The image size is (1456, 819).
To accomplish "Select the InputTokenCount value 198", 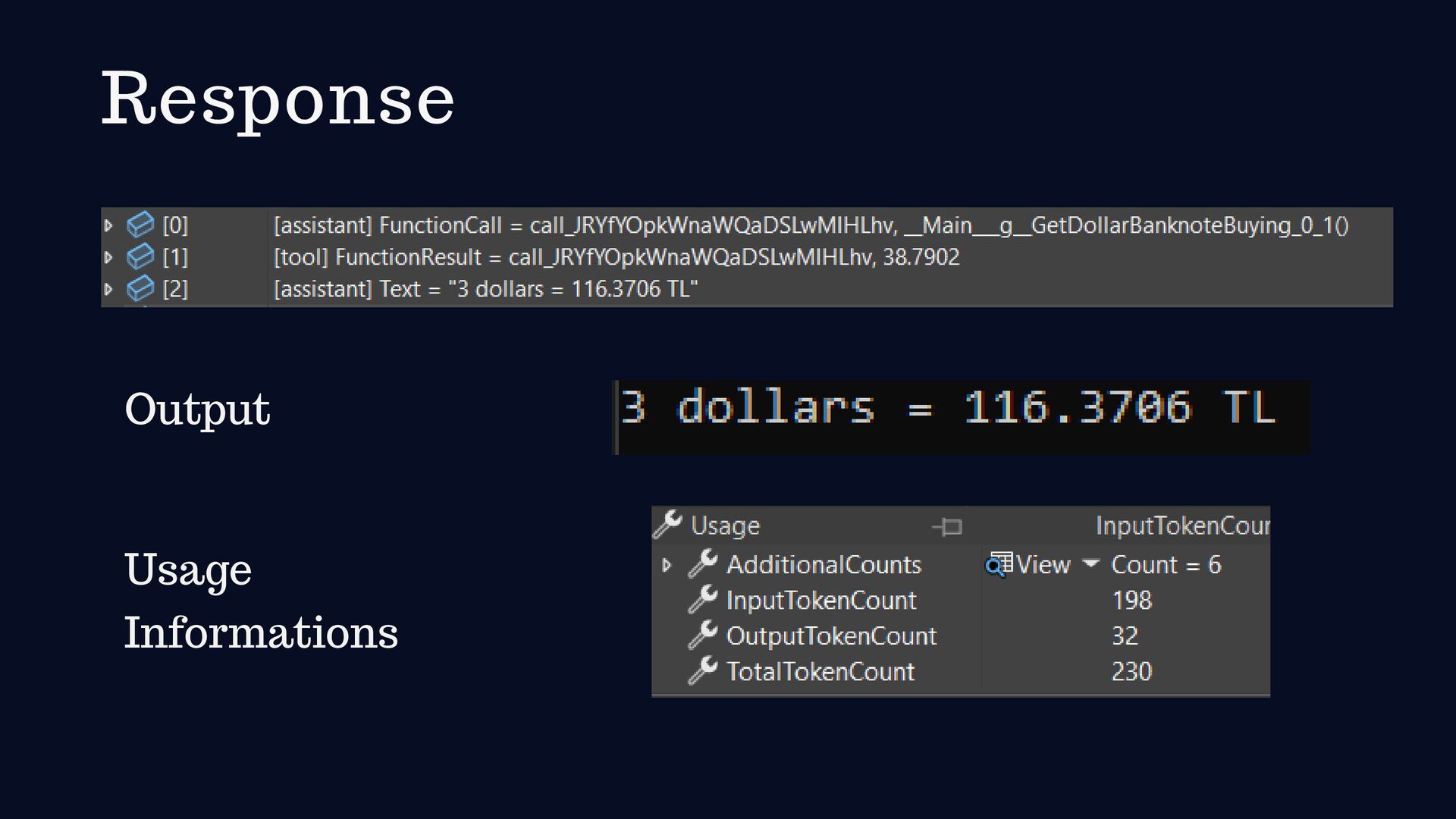I will click(1131, 600).
